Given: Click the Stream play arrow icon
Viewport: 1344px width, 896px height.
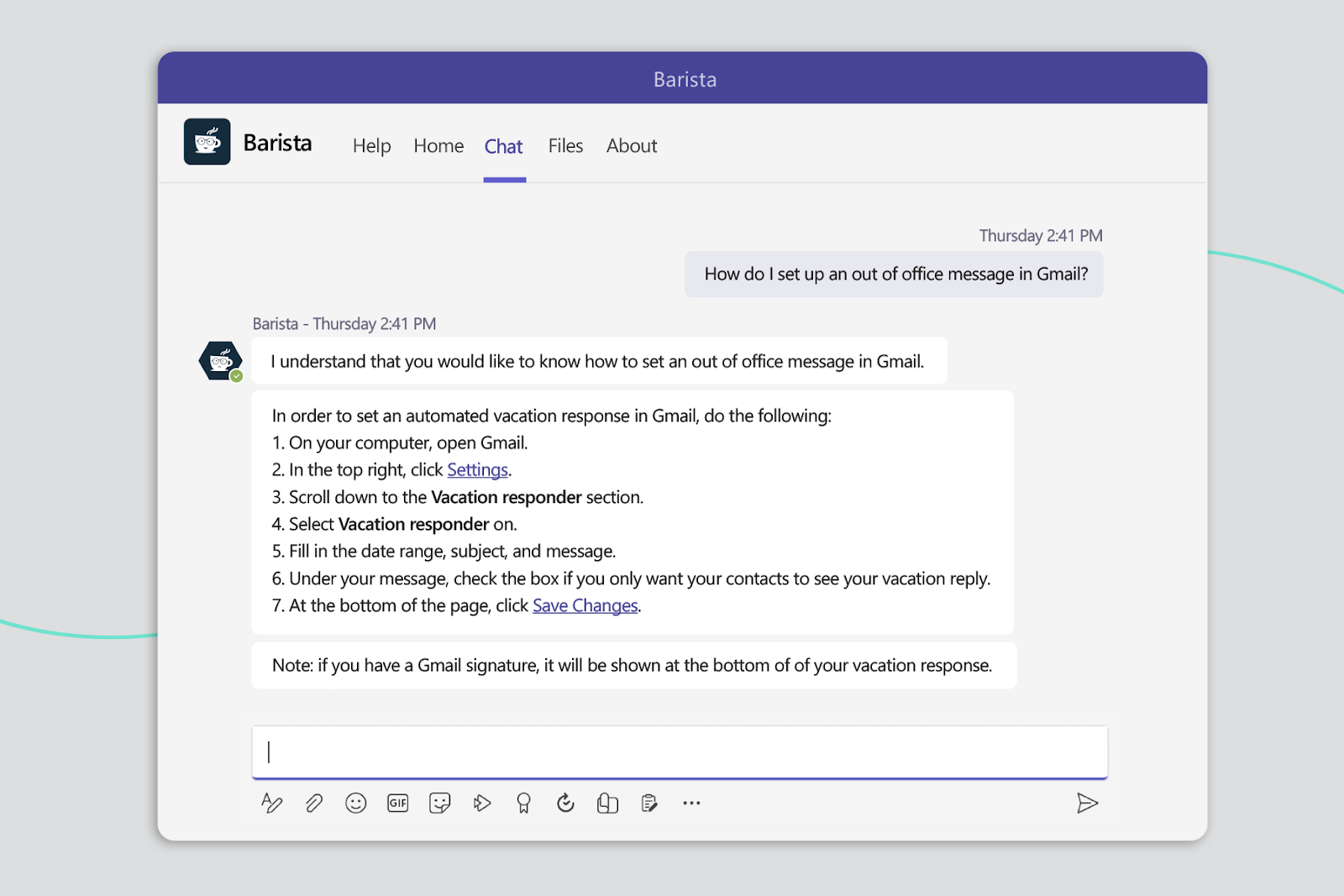Looking at the screenshot, I should pyautogui.click(x=482, y=804).
